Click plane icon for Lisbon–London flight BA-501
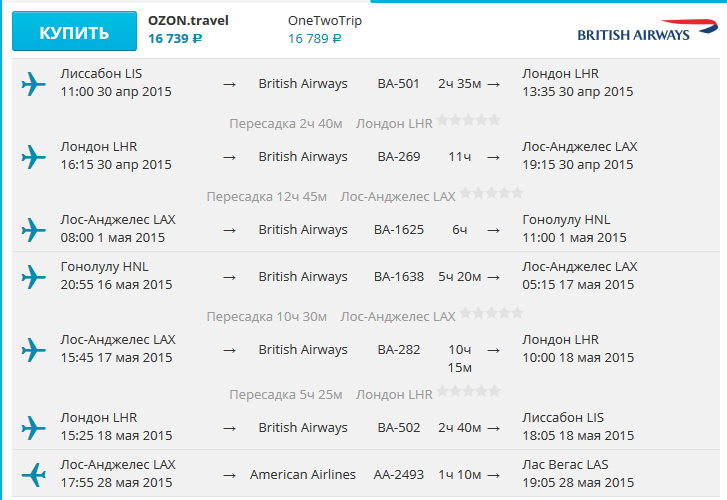Image resolution: width=727 pixels, height=500 pixels. pyautogui.click(x=34, y=84)
